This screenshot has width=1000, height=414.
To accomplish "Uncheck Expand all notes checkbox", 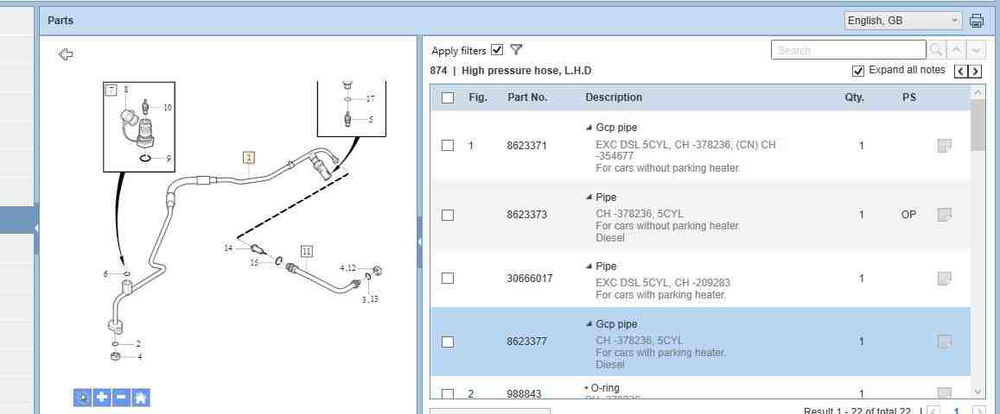I will 858,71.
